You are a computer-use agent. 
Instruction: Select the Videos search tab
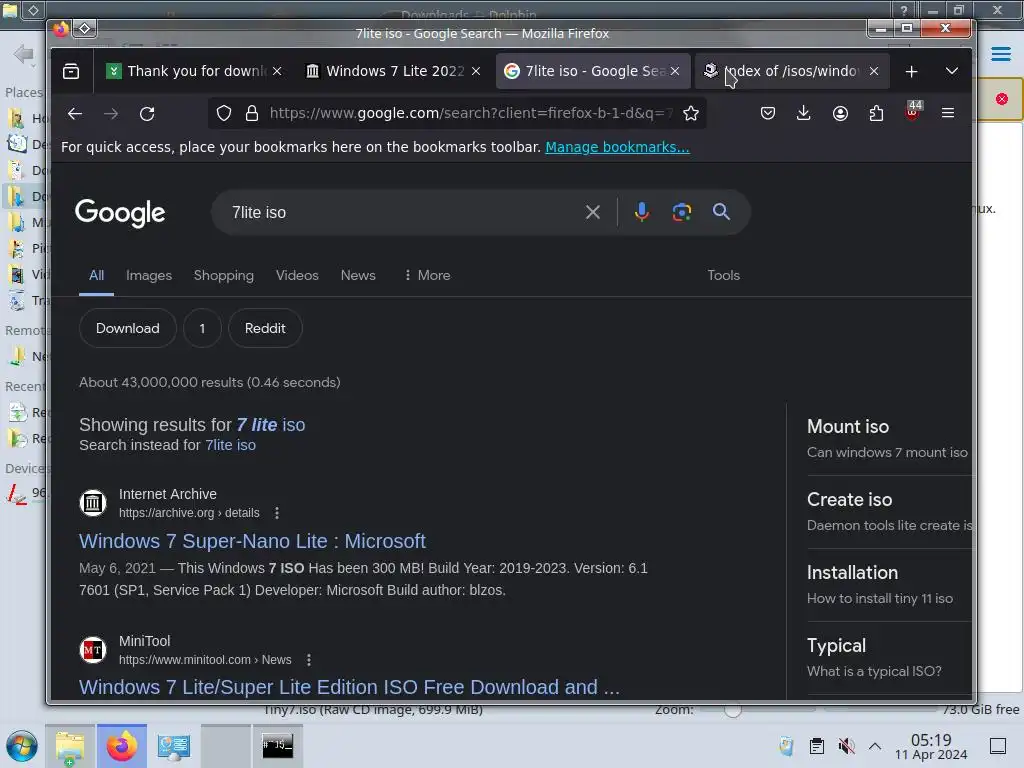click(297, 276)
